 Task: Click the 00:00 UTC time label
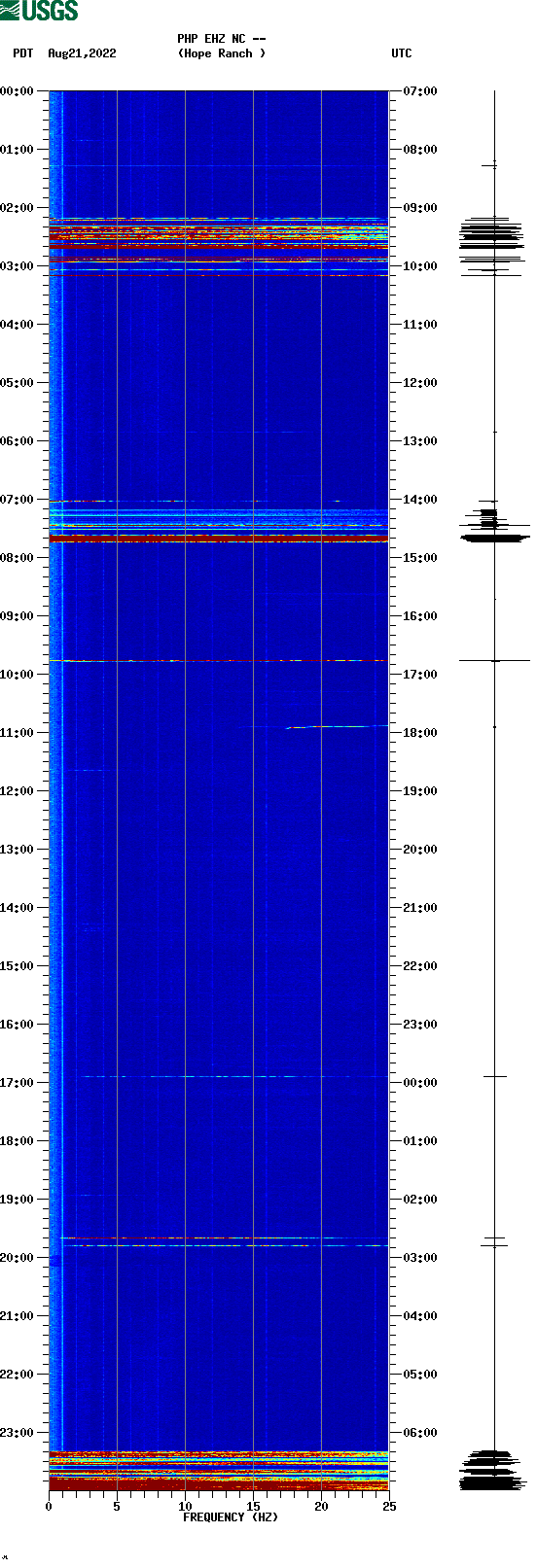tap(420, 1082)
